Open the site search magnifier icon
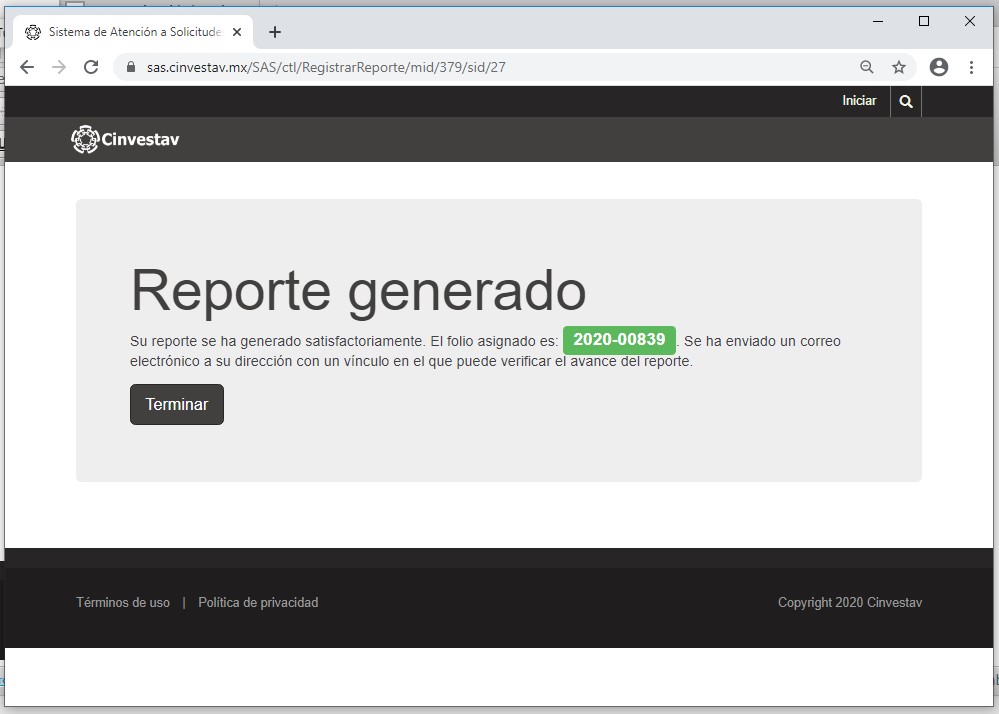The height and width of the screenshot is (714, 999). tap(906, 101)
